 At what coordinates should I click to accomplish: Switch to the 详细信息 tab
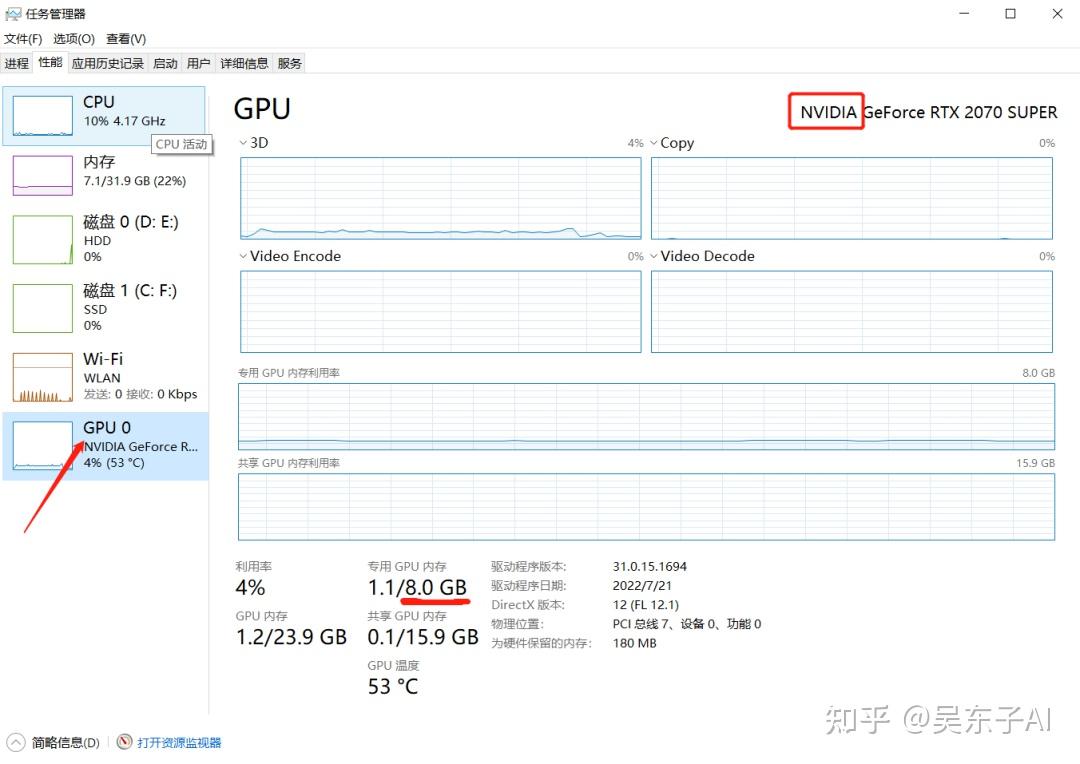(x=244, y=63)
